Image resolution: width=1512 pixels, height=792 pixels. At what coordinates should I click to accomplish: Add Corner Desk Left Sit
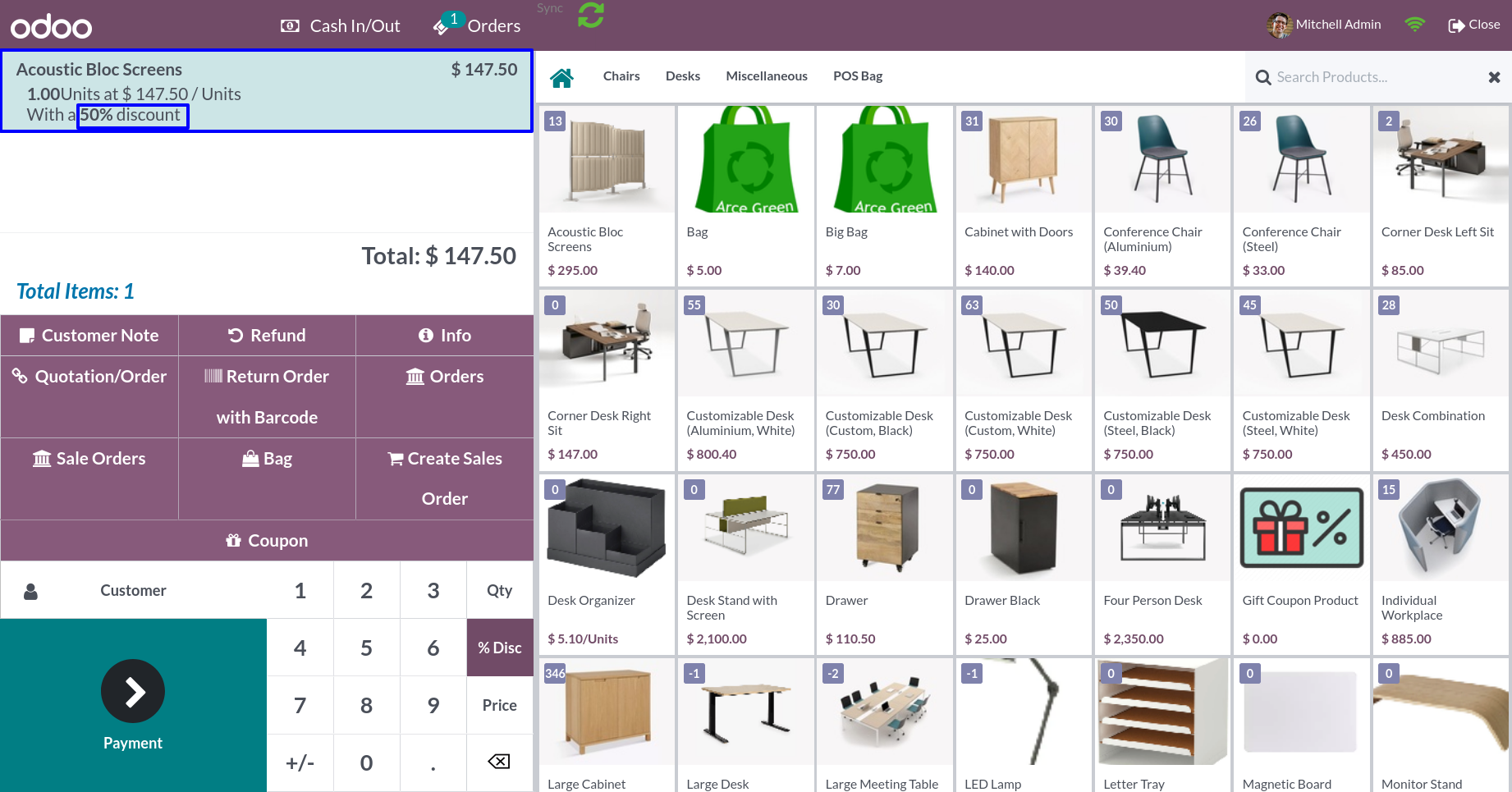point(1441,195)
